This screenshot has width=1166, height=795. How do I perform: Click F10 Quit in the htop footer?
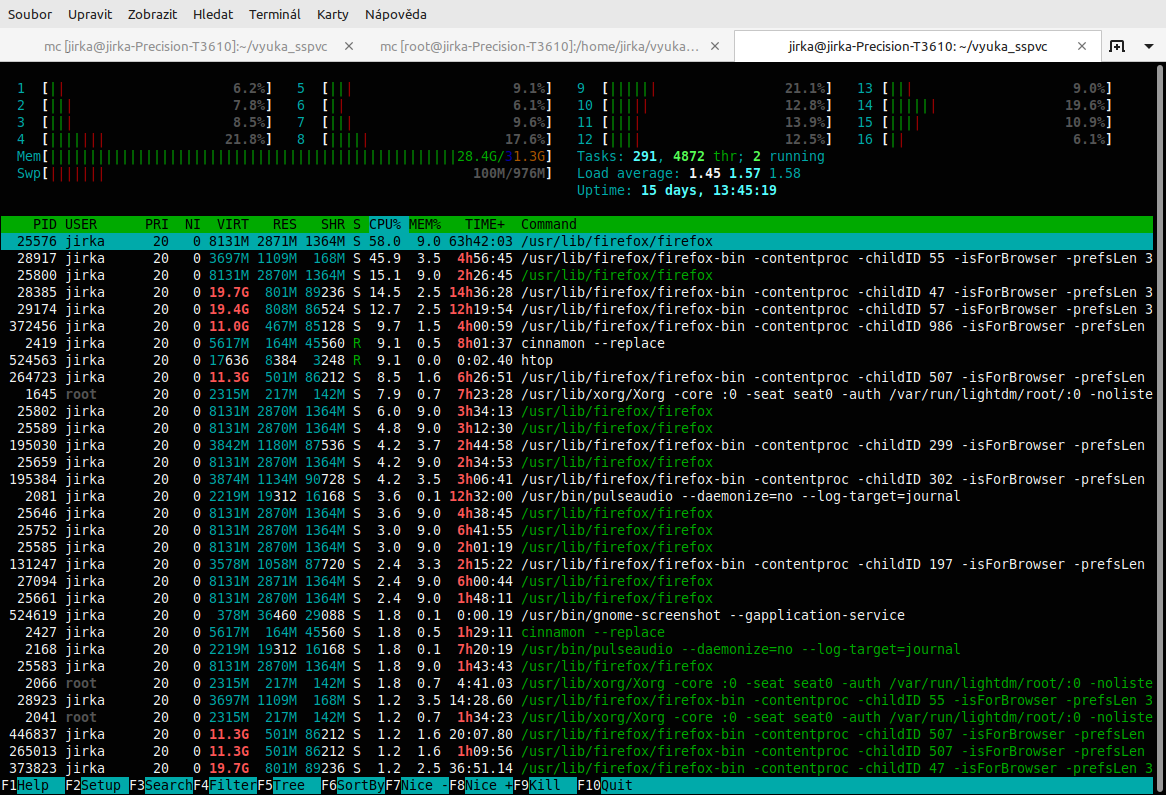pos(610,785)
